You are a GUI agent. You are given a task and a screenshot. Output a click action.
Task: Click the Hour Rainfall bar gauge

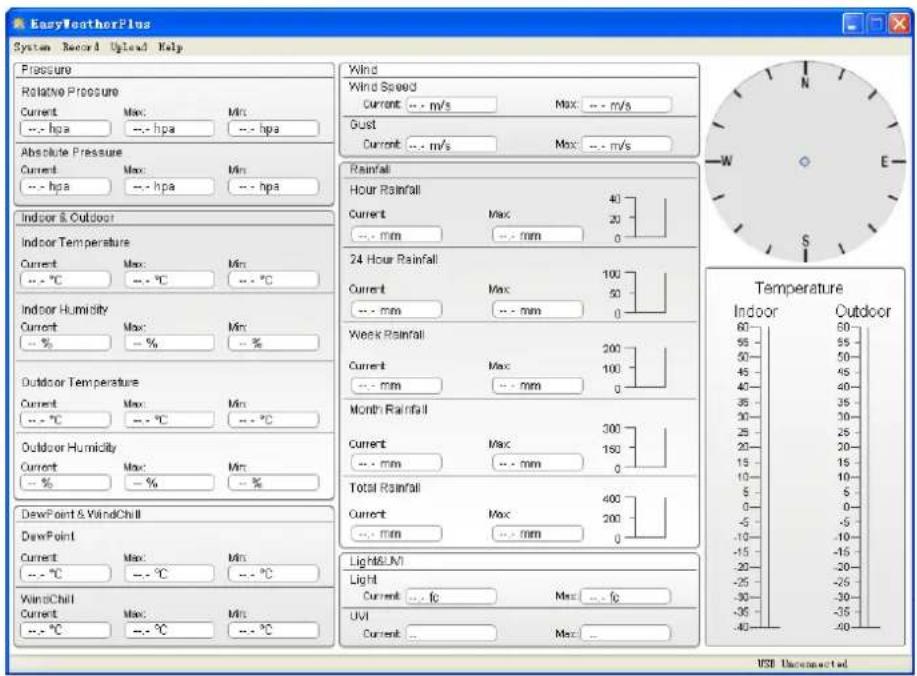[x=638, y=218]
